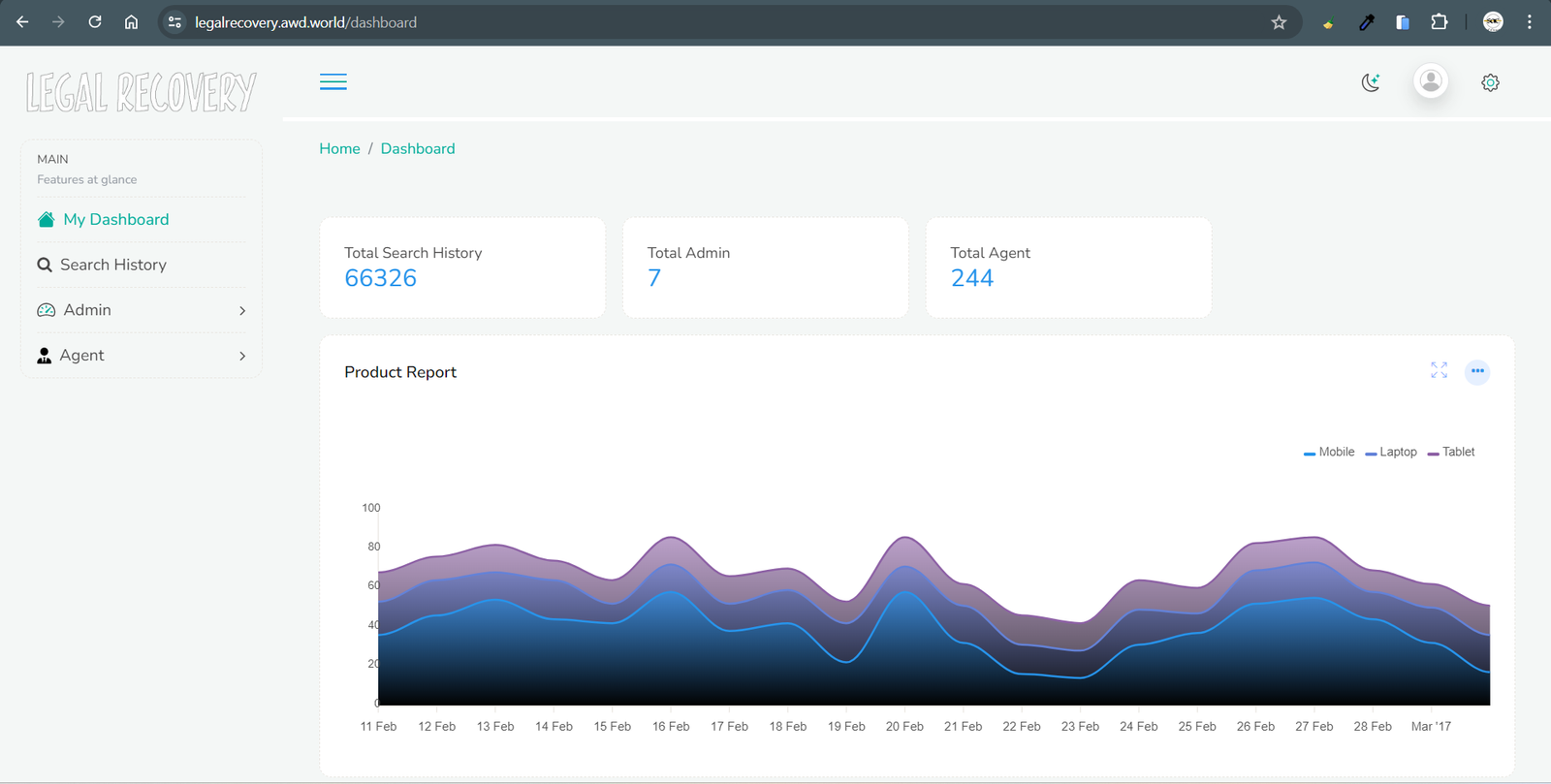Viewport: 1551px width, 784px height.
Task: Bookmark this page with star icon
Action: point(1279,22)
